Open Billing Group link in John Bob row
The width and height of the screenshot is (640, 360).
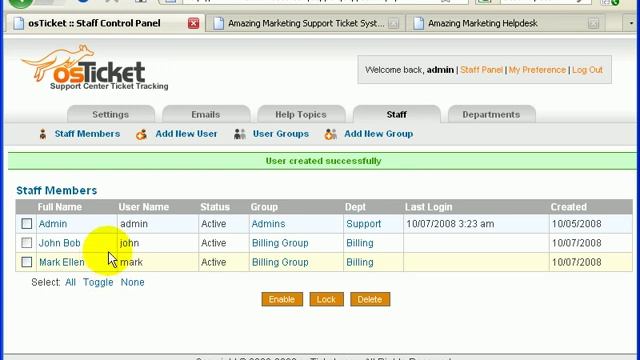(280, 243)
